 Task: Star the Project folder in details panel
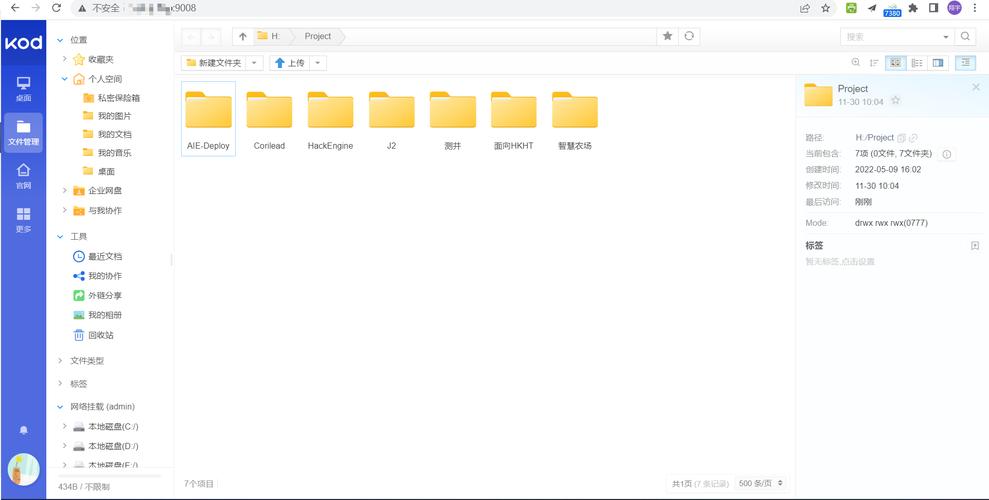coord(895,101)
